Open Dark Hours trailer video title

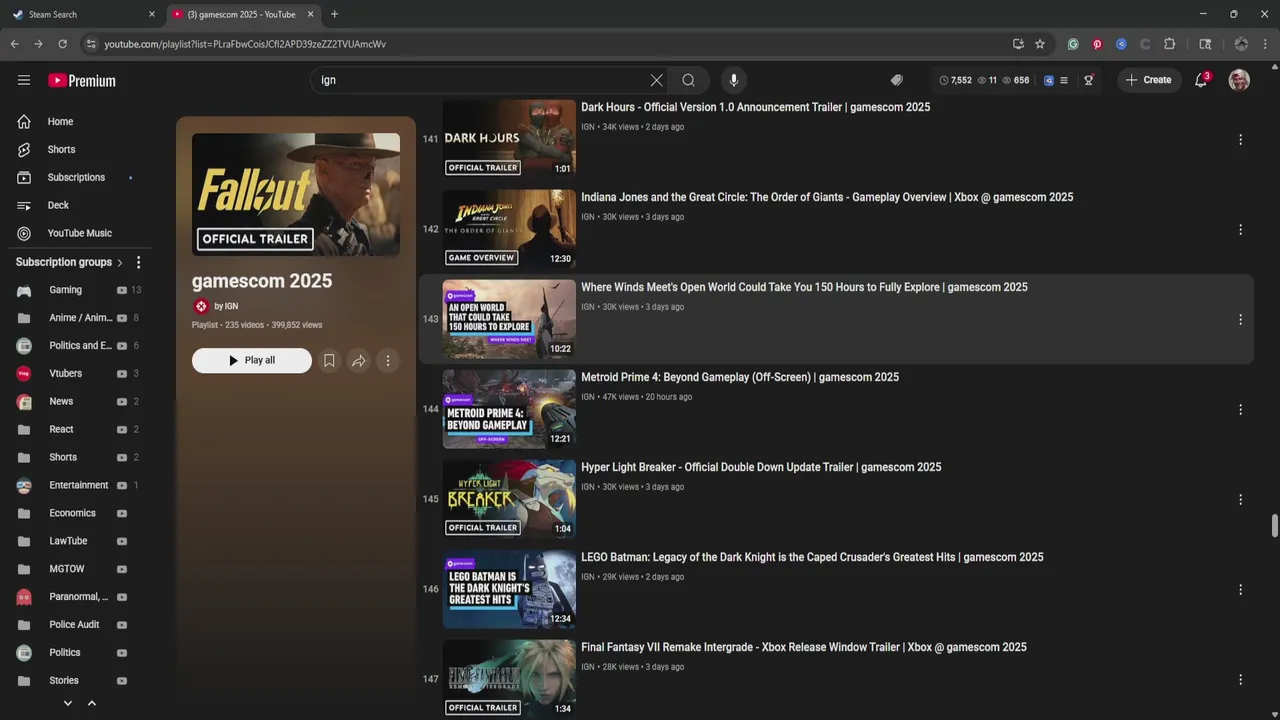tap(755, 107)
